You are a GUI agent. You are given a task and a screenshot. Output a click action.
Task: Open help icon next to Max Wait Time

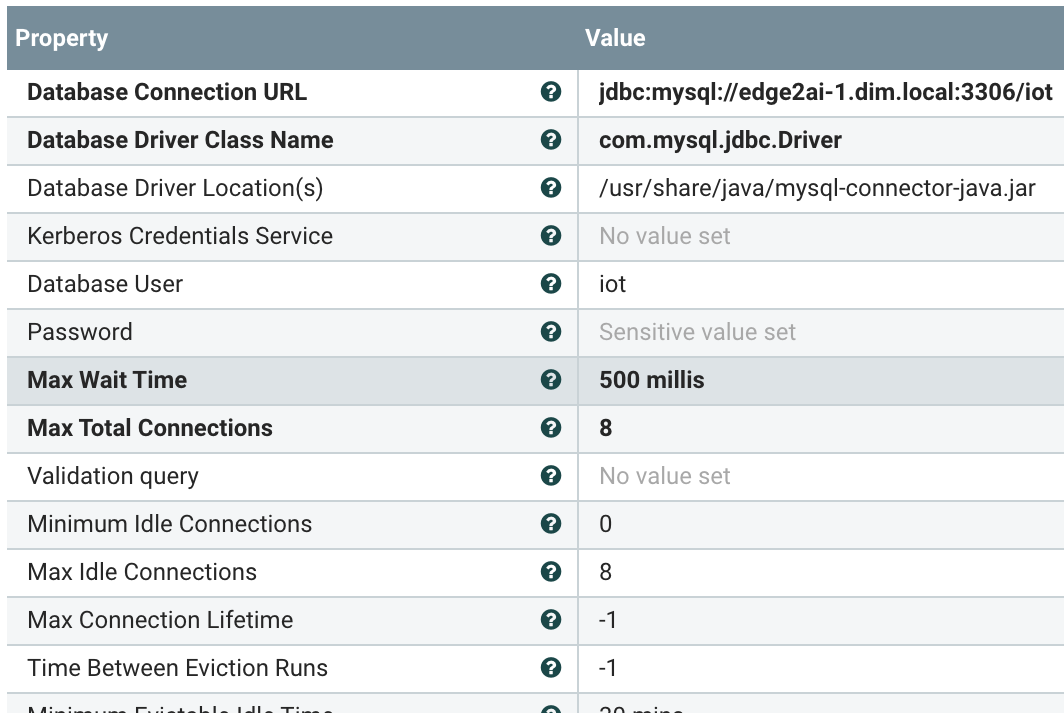tap(550, 380)
